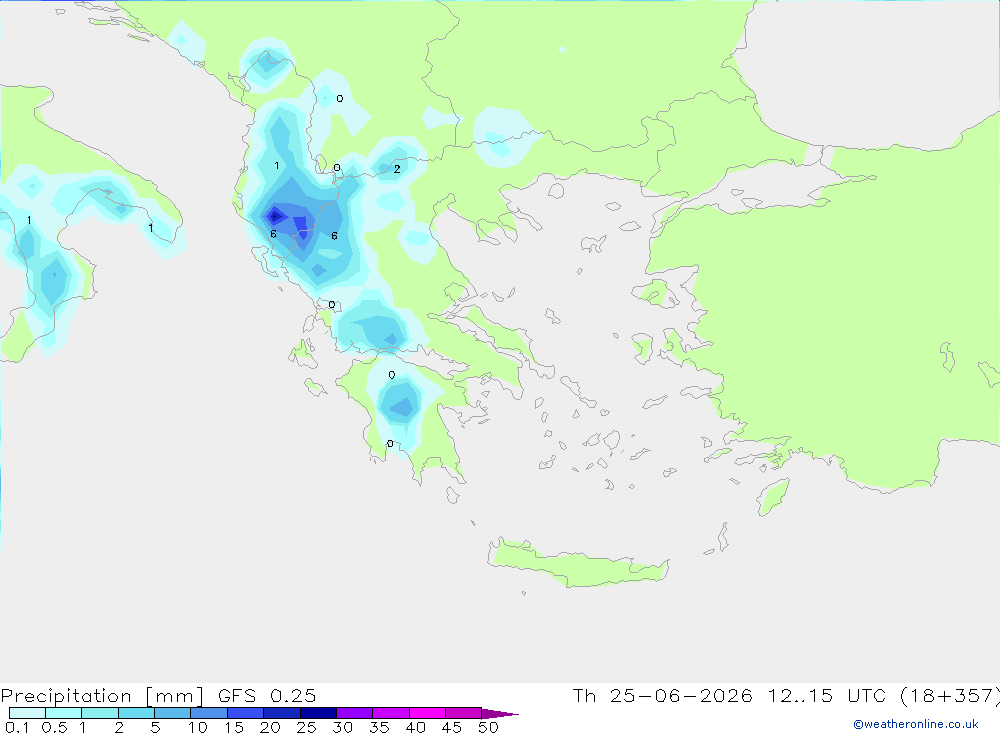Image resolution: width=1000 pixels, height=733 pixels.
Task: Click the "Th 25-06-2026" date text
Action: (x=662, y=695)
